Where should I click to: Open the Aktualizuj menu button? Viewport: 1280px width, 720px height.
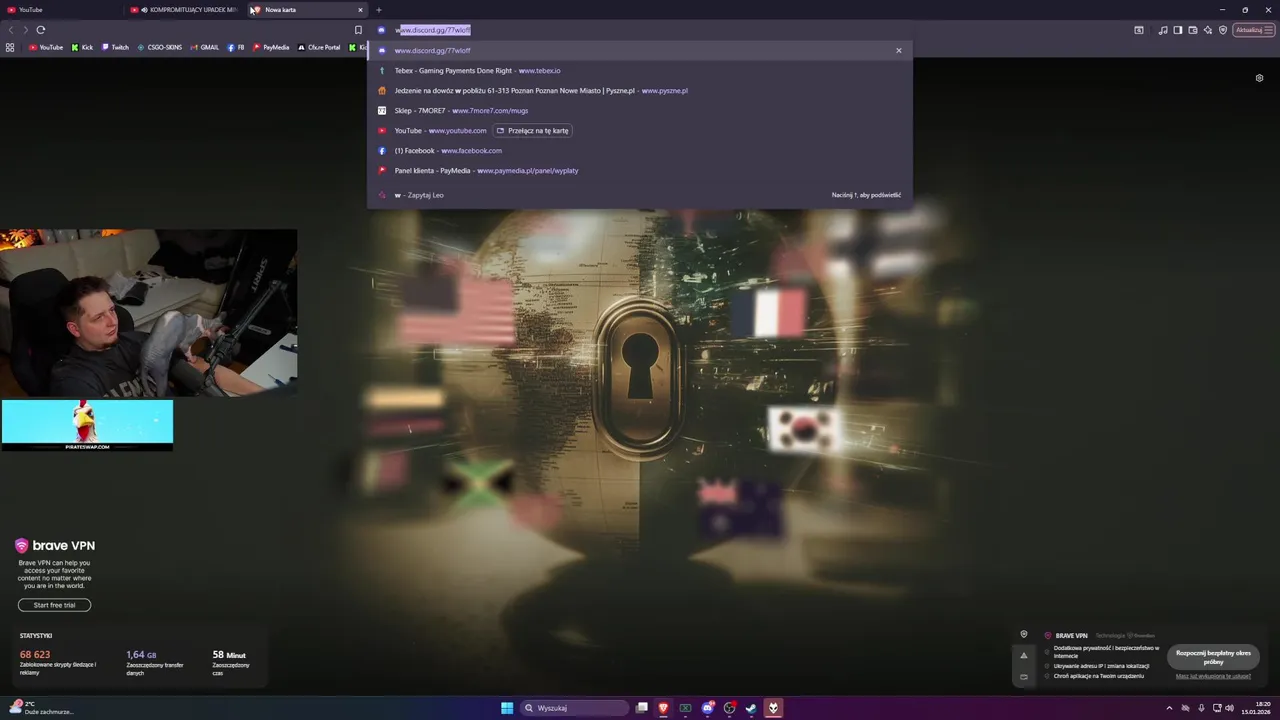pos(1253,30)
